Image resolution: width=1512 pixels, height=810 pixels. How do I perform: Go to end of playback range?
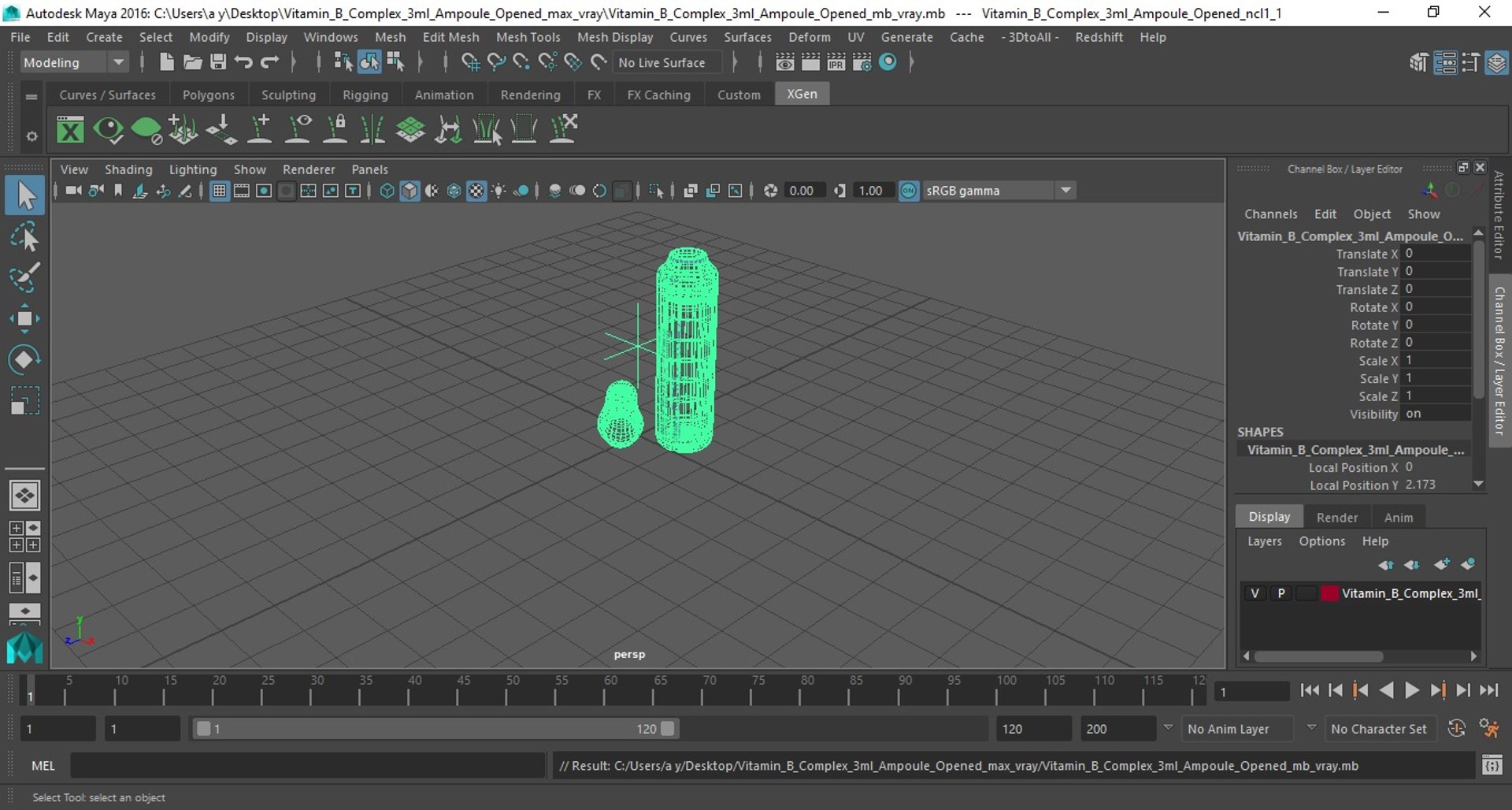coord(1488,691)
